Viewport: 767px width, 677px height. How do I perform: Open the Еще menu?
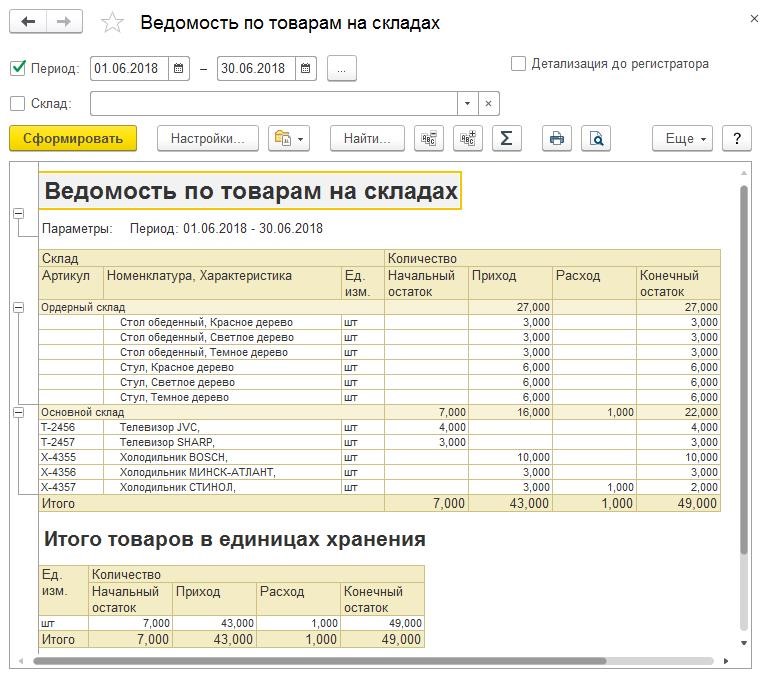(682, 139)
